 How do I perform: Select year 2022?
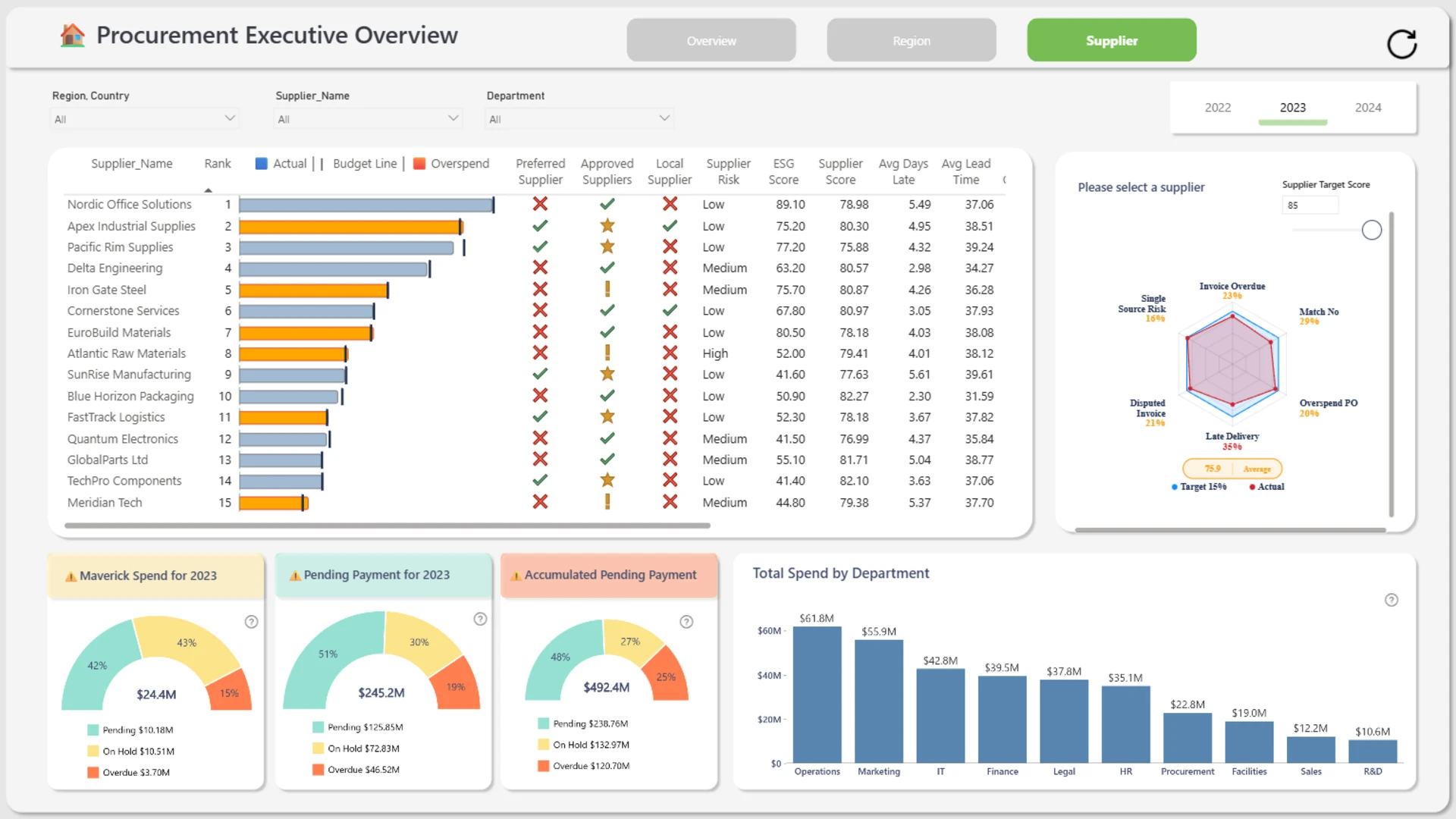click(1218, 108)
